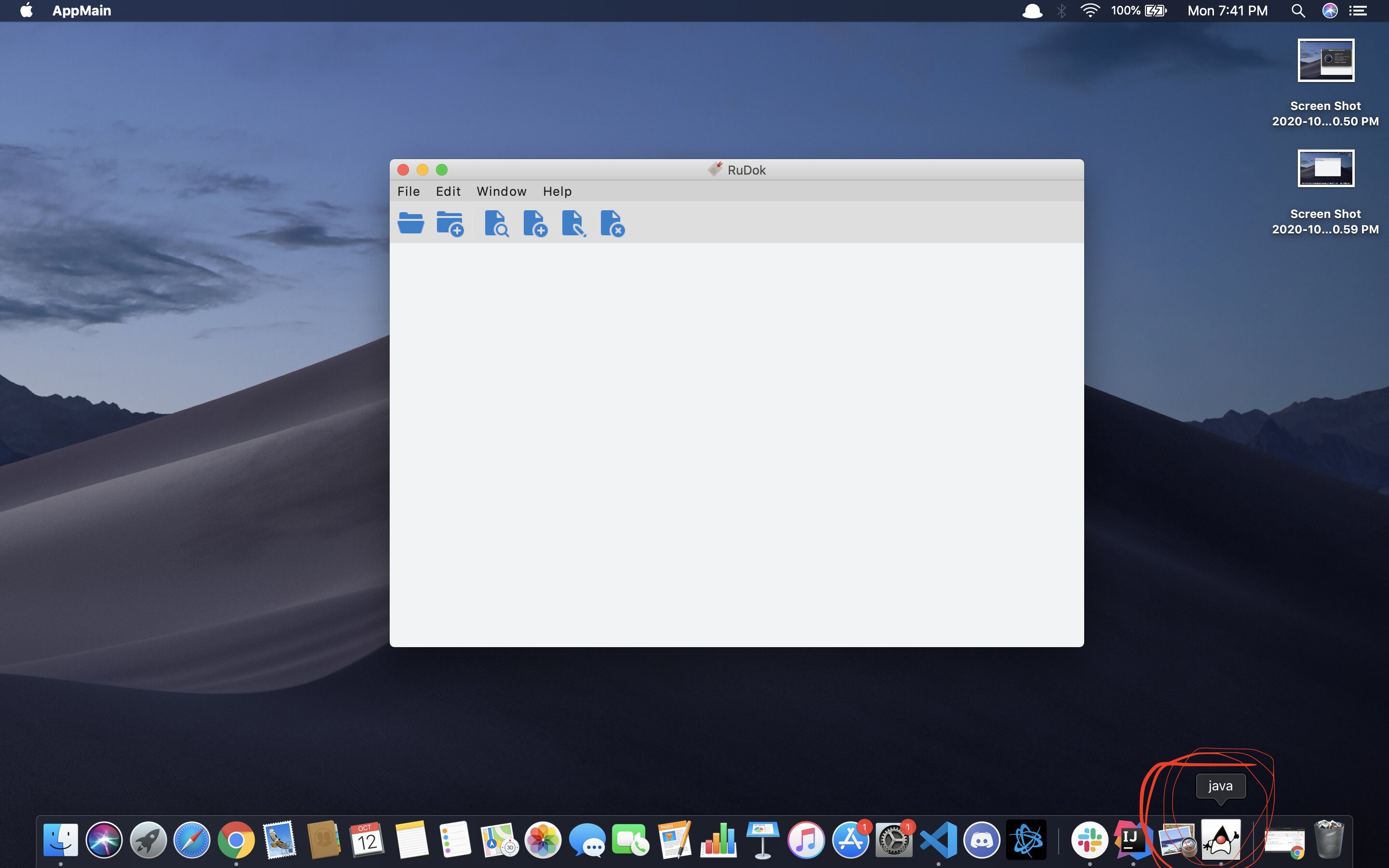
Task: Open the circled java app in the Dock
Action: (1221, 839)
